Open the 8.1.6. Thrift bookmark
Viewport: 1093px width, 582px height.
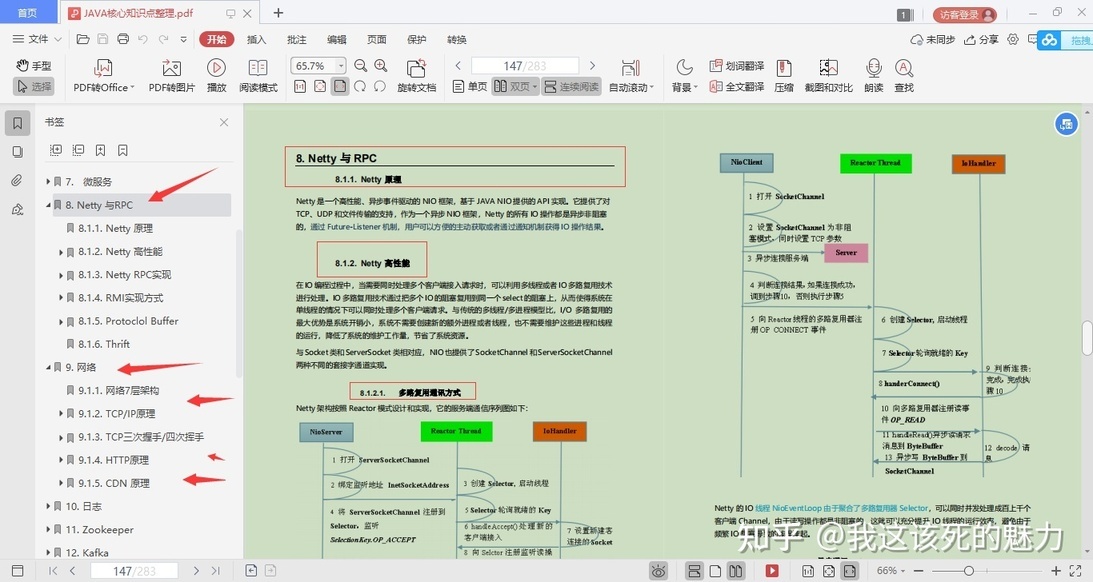(x=104, y=344)
